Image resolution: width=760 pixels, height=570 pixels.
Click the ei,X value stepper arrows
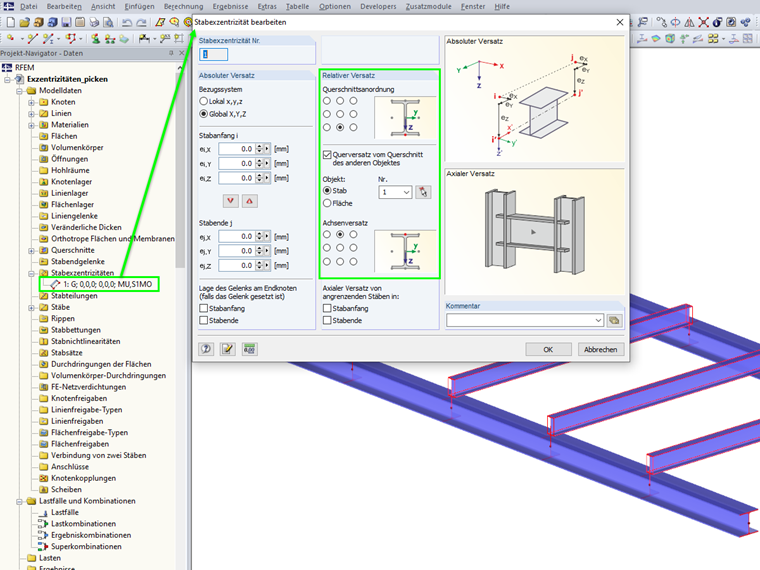click(259, 149)
